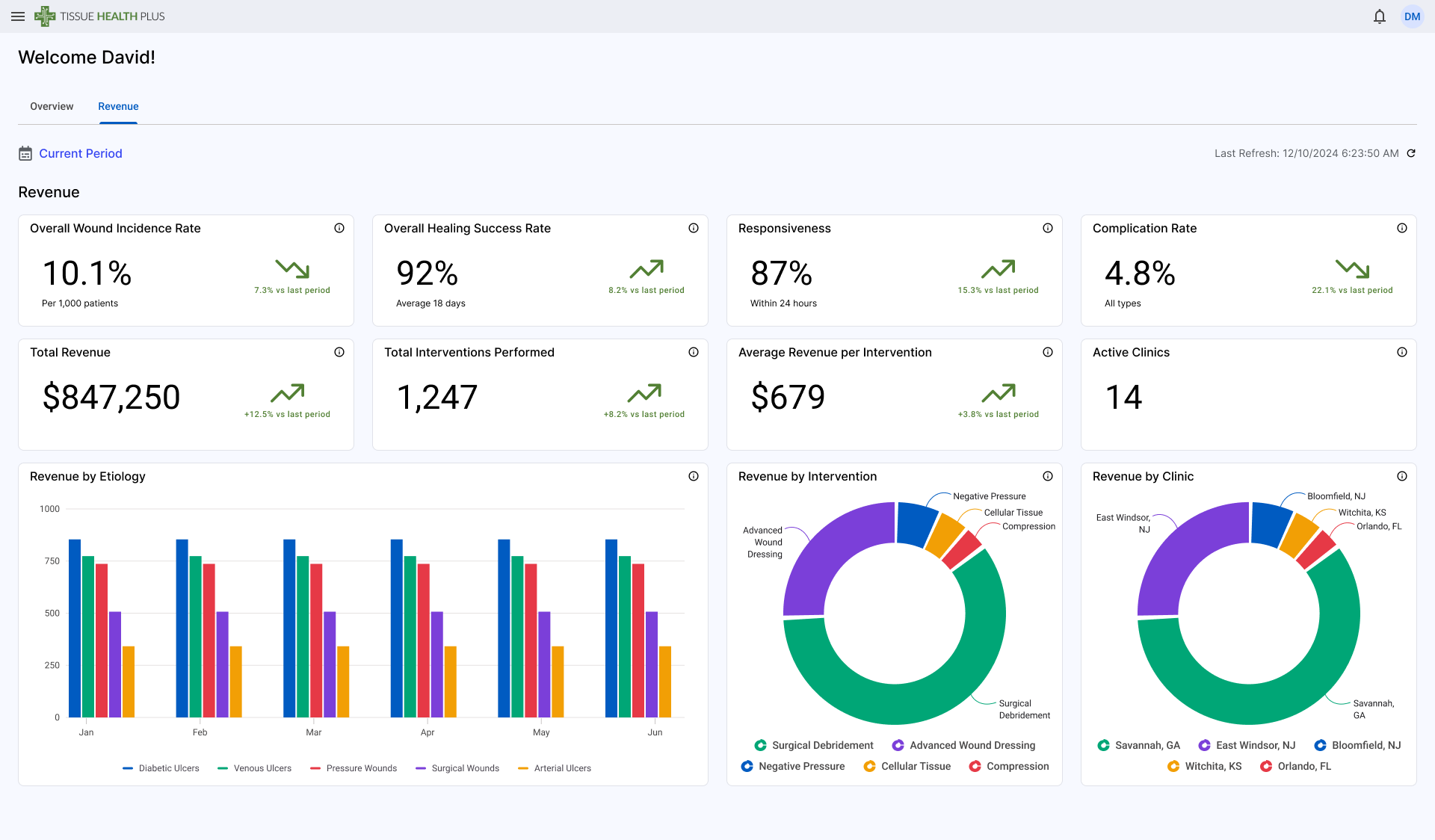This screenshot has width=1435, height=840.
Task: Open the Total Revenue info tooltip
Action: [339, 352]
